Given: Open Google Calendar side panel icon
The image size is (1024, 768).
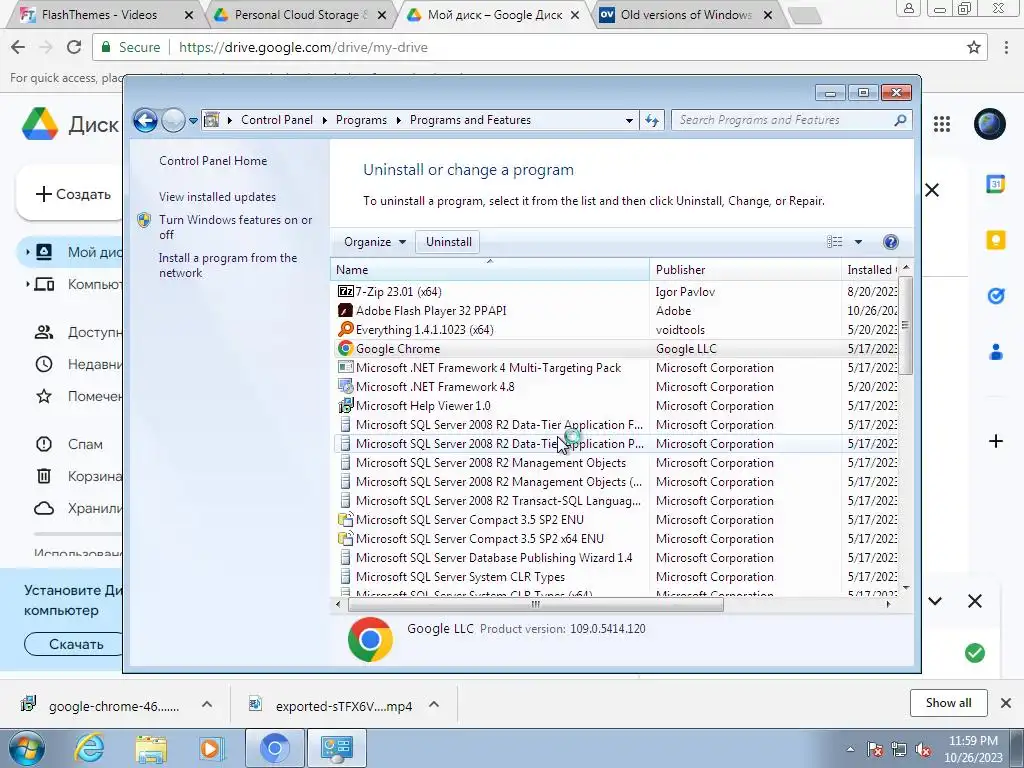Looking at the screenshot, I should 995,184.
